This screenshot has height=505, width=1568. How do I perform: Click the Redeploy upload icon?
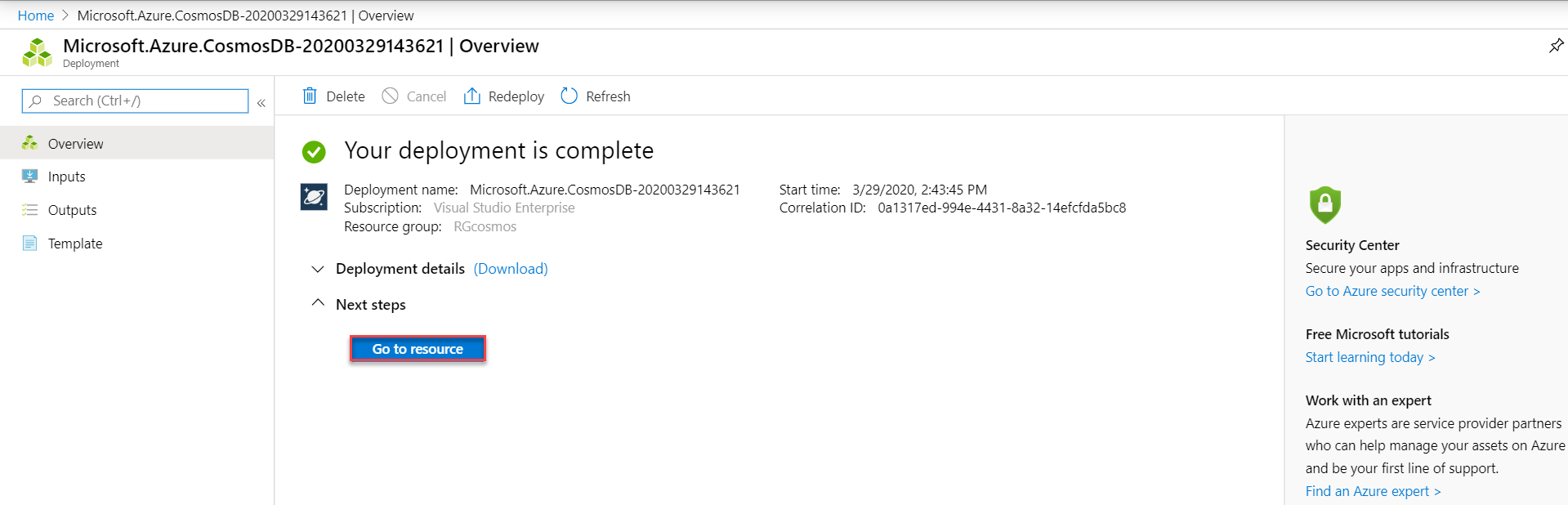click(x=472, y=96)
